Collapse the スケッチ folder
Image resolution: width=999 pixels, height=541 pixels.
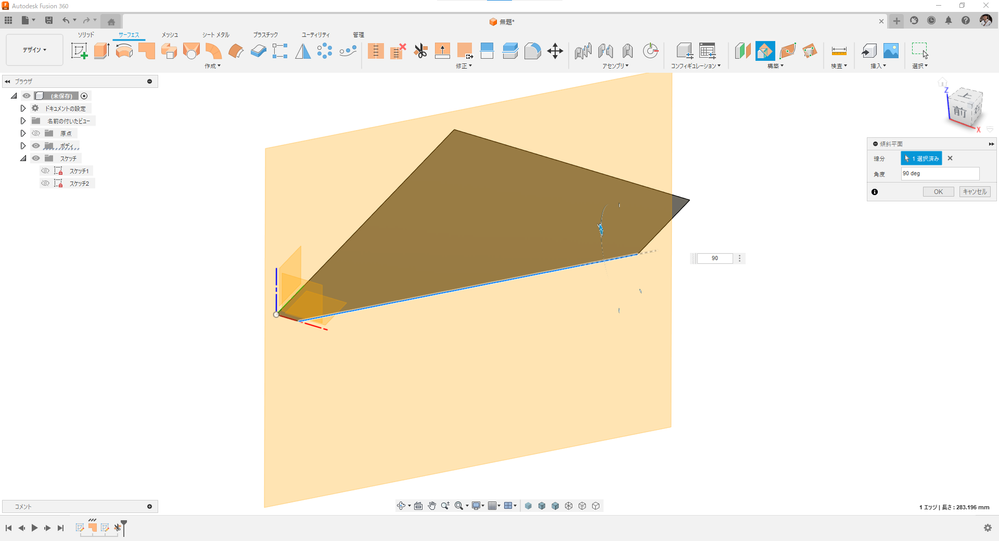[x=23, y=158]
